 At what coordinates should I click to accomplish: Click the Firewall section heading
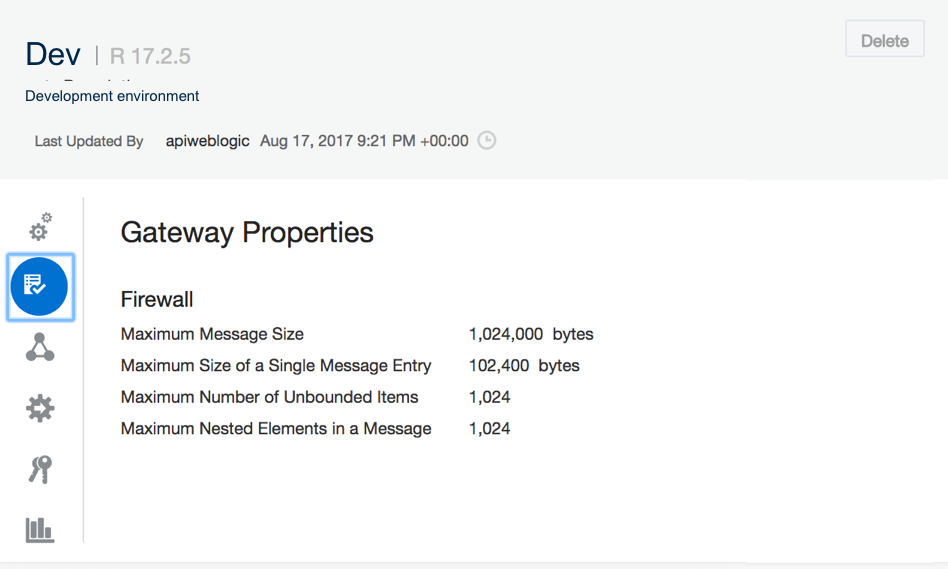(x=157, y=299)
